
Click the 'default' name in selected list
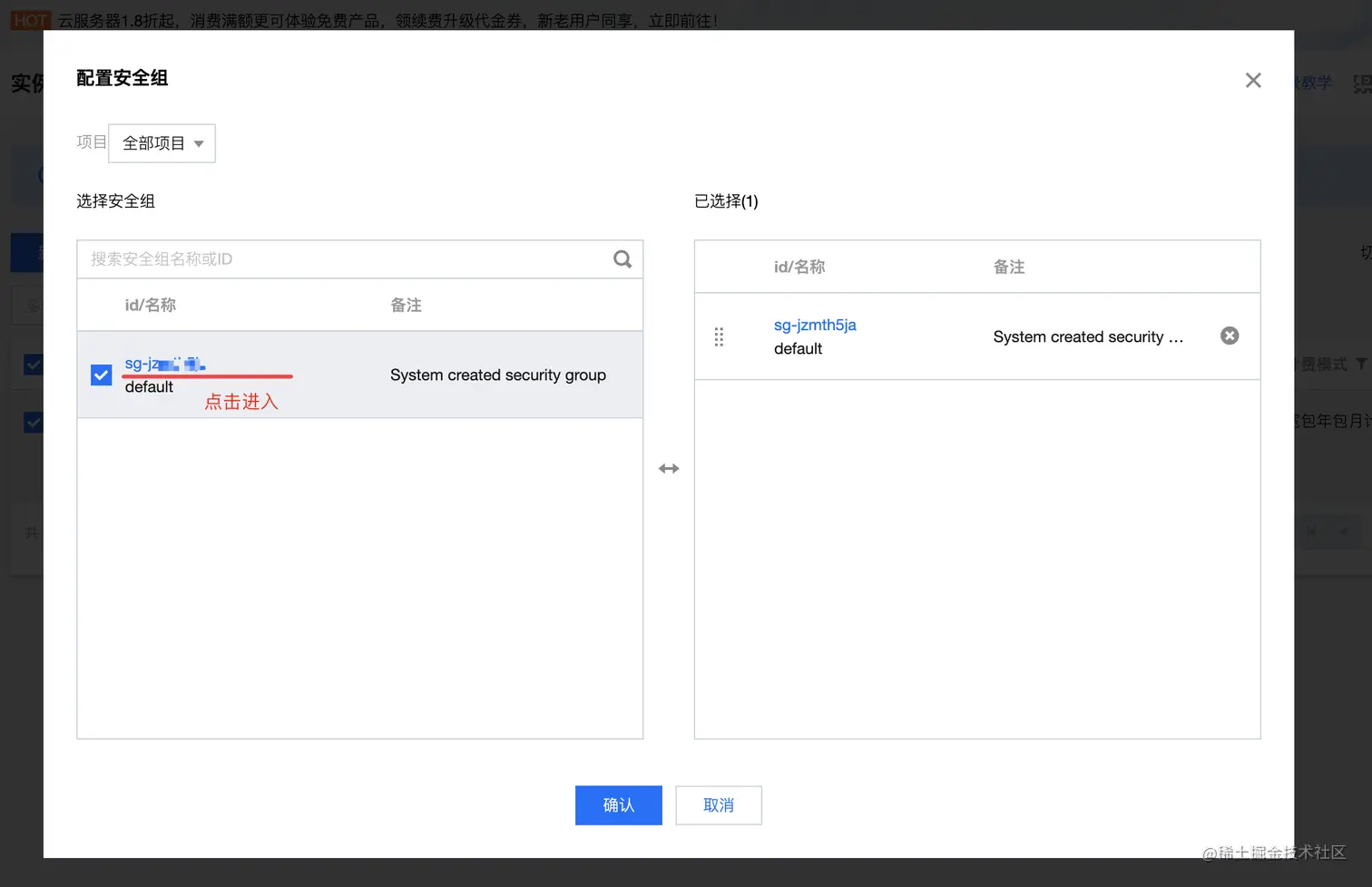(x=798, y=348)
